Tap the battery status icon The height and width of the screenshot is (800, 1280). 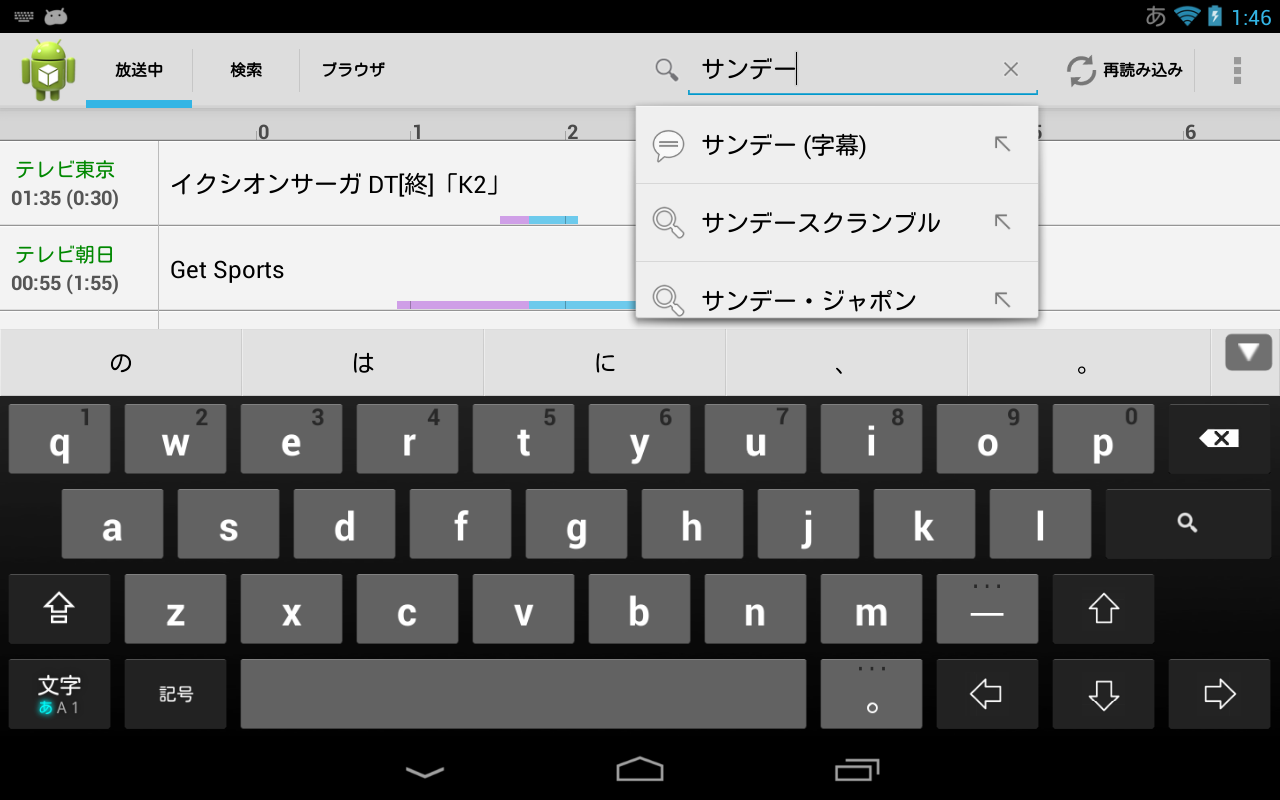[x=1215, y=16]
